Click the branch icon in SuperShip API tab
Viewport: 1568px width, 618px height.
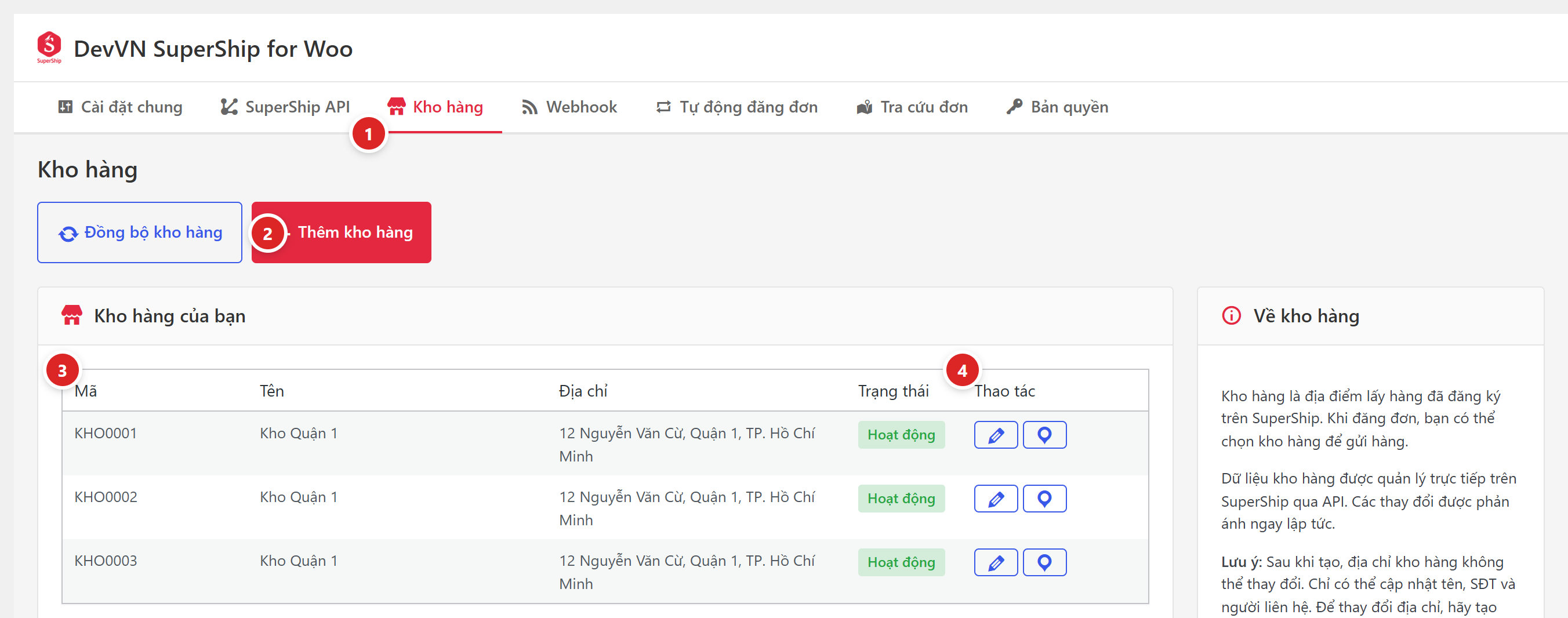click(229, 107)
